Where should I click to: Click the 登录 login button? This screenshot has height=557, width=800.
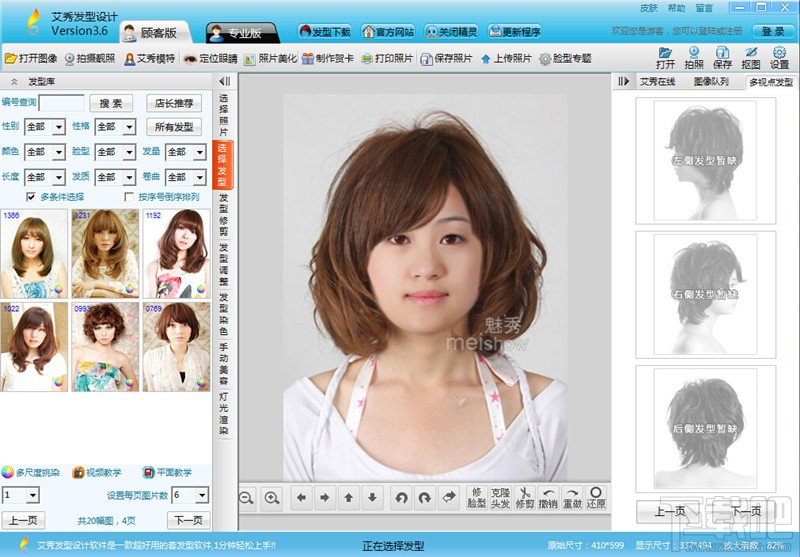[x=773, y=32]
